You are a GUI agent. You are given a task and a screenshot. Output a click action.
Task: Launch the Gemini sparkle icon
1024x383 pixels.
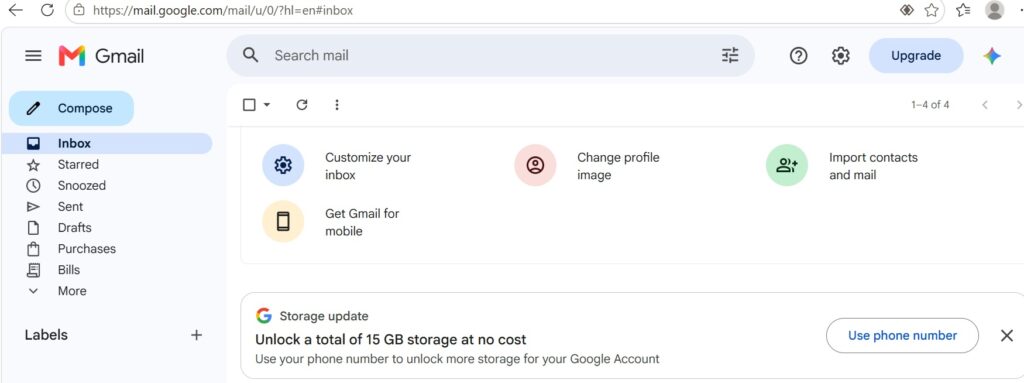(991, 56)
